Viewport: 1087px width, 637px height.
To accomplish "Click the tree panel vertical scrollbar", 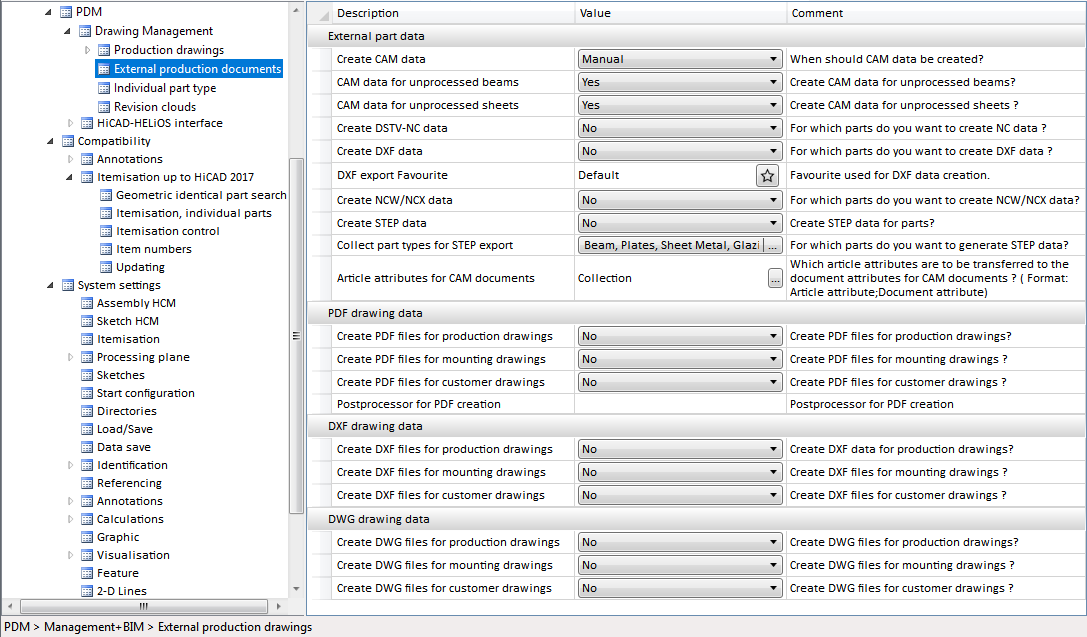I will (295, 336).
